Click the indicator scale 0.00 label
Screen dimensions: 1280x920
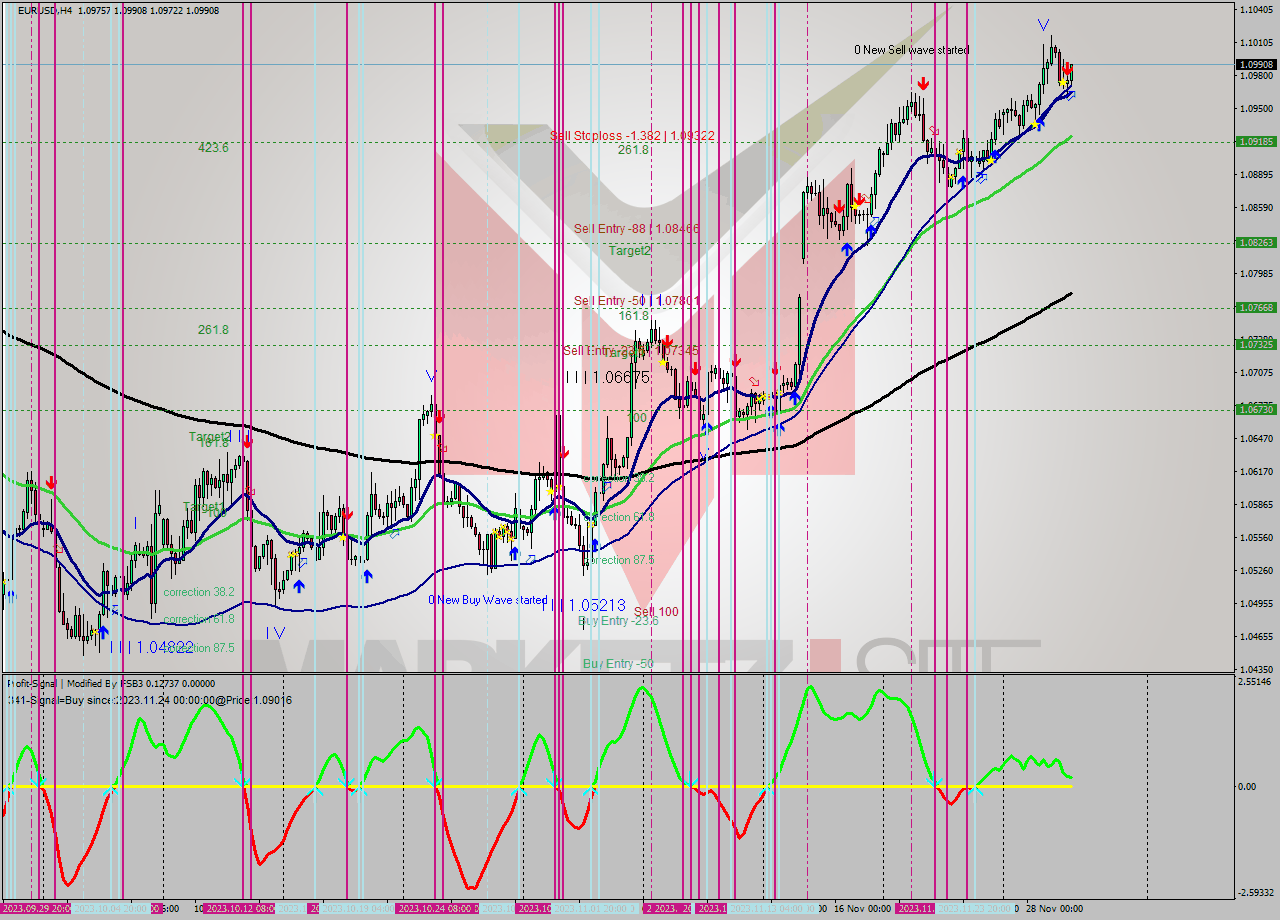click(x=1248, y=787)
